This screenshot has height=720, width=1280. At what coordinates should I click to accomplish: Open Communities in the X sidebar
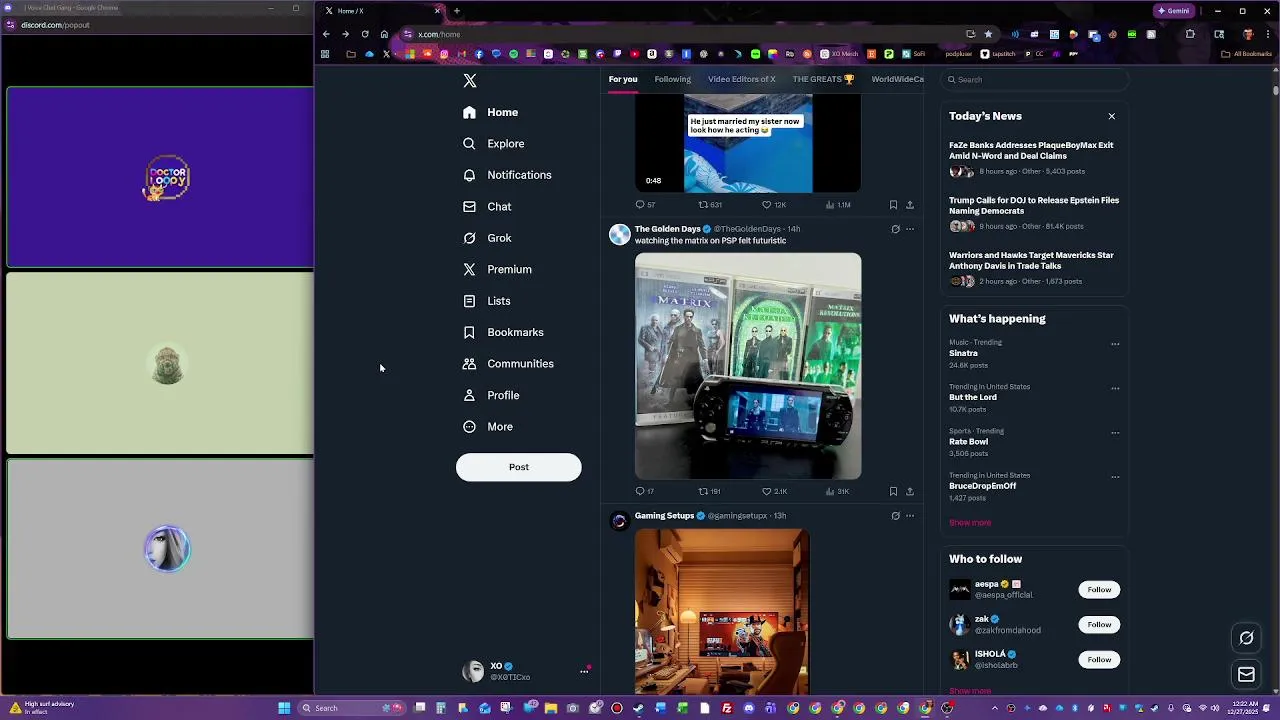click(509, 364)
